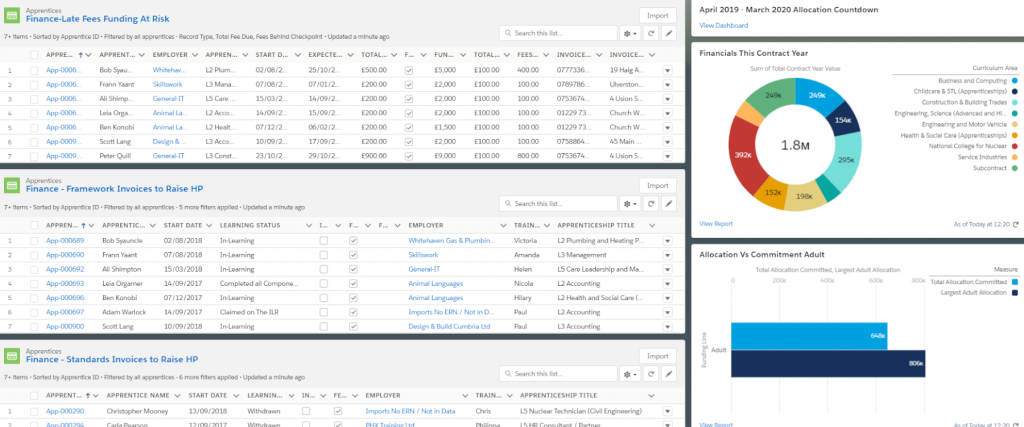Edit the Finance-Late Fees list with pencil icon
This screenshot has height=427, width=1024.
tap(668, 33)
